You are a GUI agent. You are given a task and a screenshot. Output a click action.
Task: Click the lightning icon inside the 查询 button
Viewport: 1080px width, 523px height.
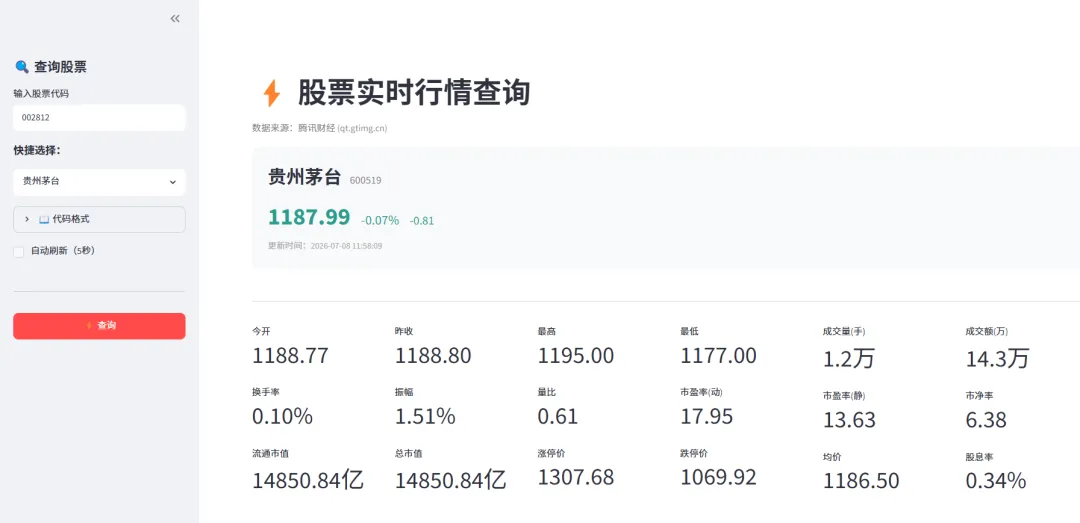click(89, 325)
